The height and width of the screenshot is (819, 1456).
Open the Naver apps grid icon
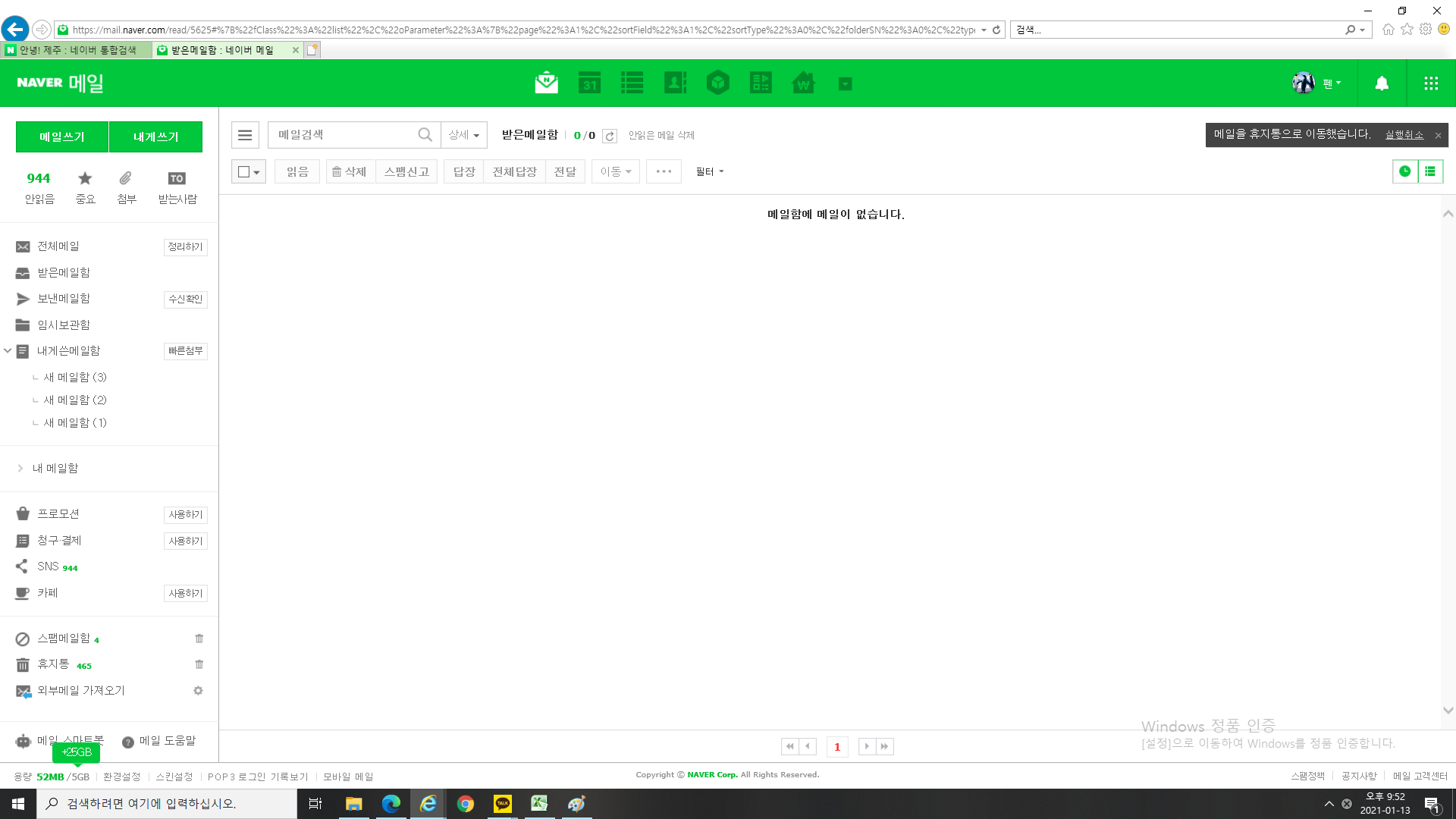[x=1431, y=83]
